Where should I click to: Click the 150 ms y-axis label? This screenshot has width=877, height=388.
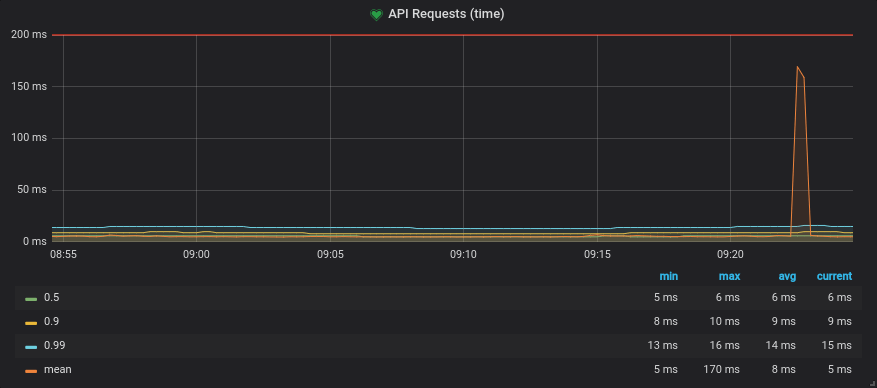pos(29,87)
